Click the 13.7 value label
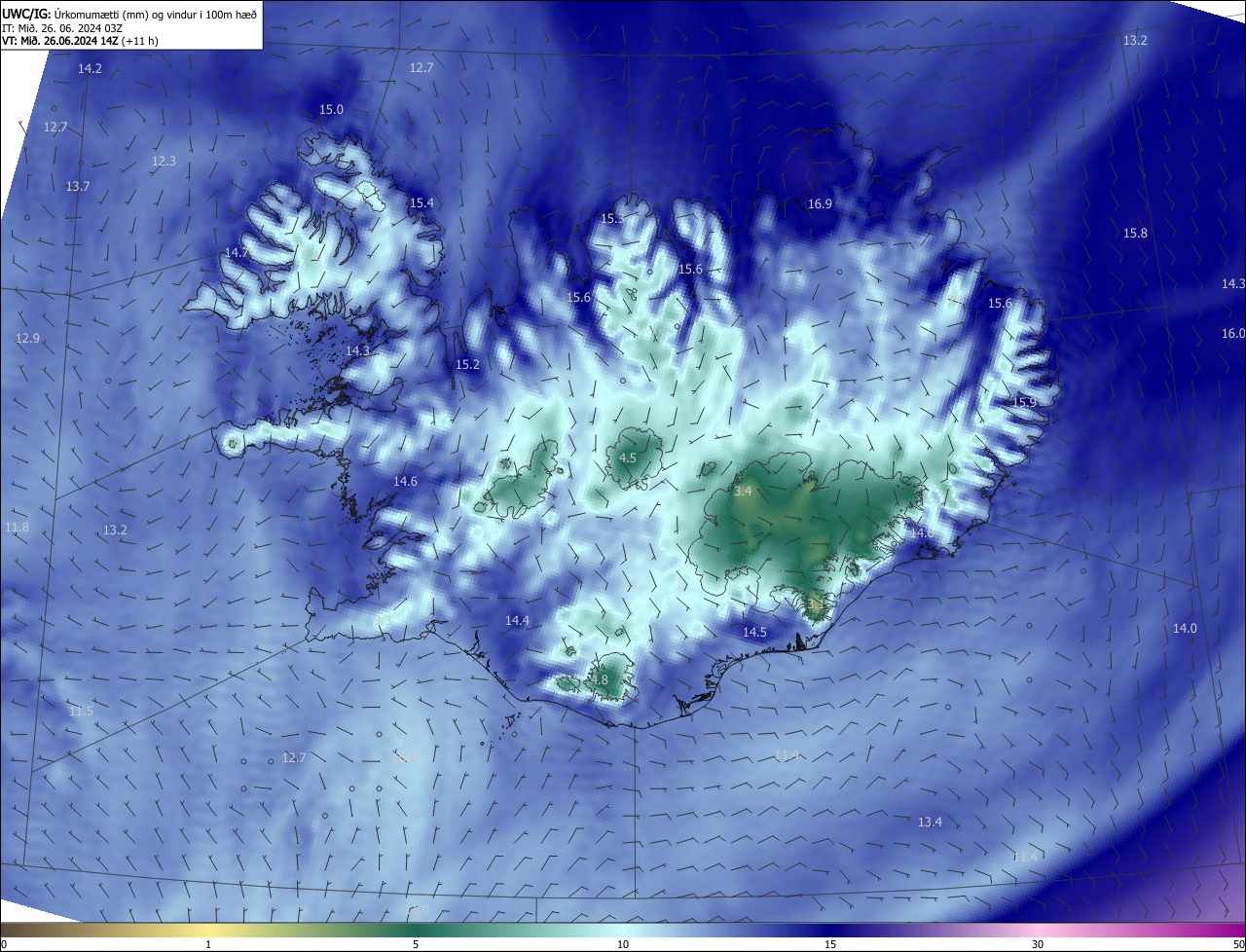Image resolution: width=1246 pixels, height=952 pixels. [78, 186]
